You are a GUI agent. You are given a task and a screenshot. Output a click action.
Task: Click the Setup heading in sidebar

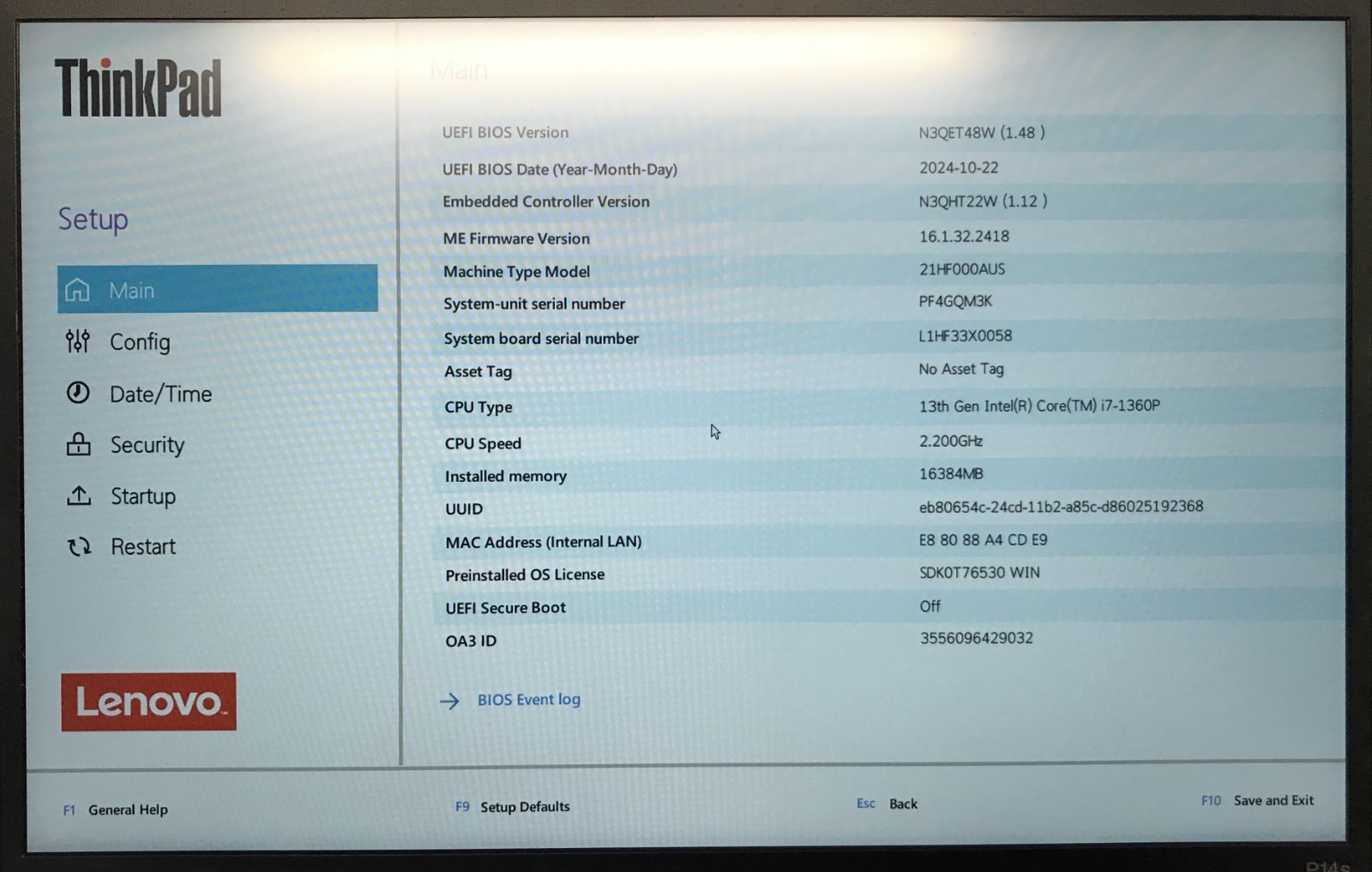[x=93, y=220]
